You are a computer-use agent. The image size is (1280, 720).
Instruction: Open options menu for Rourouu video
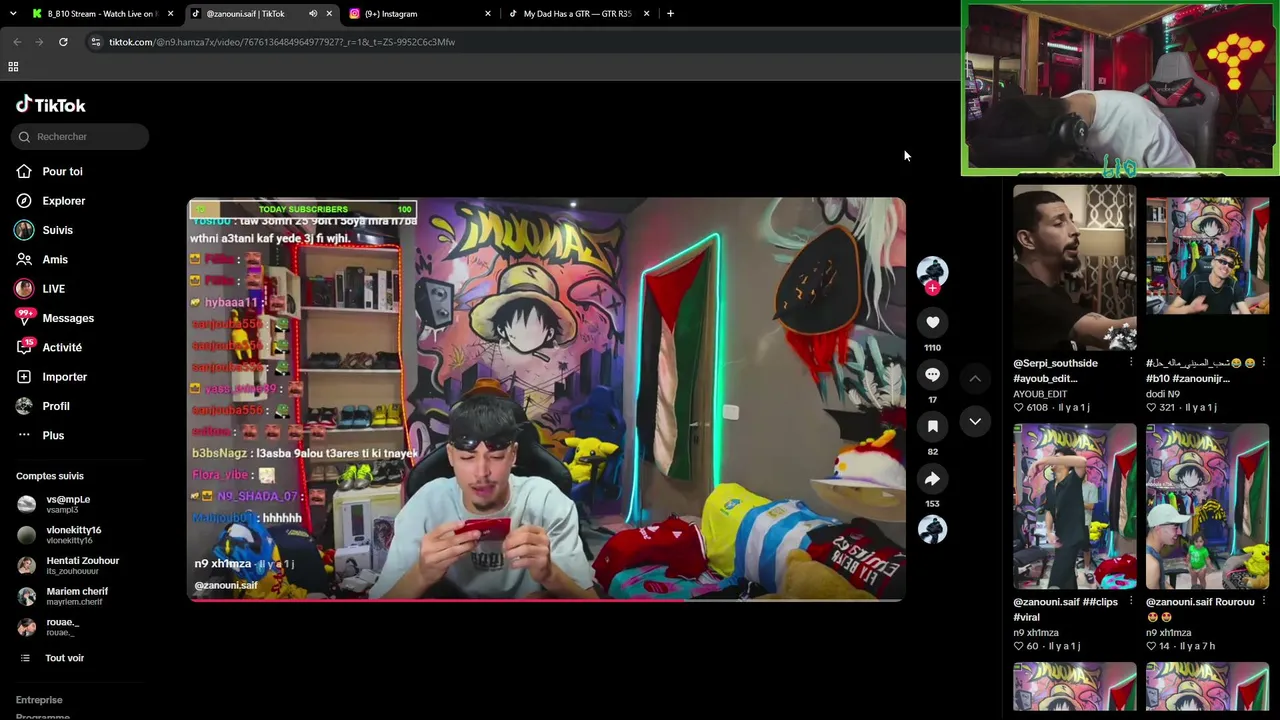click(1264, 602)
